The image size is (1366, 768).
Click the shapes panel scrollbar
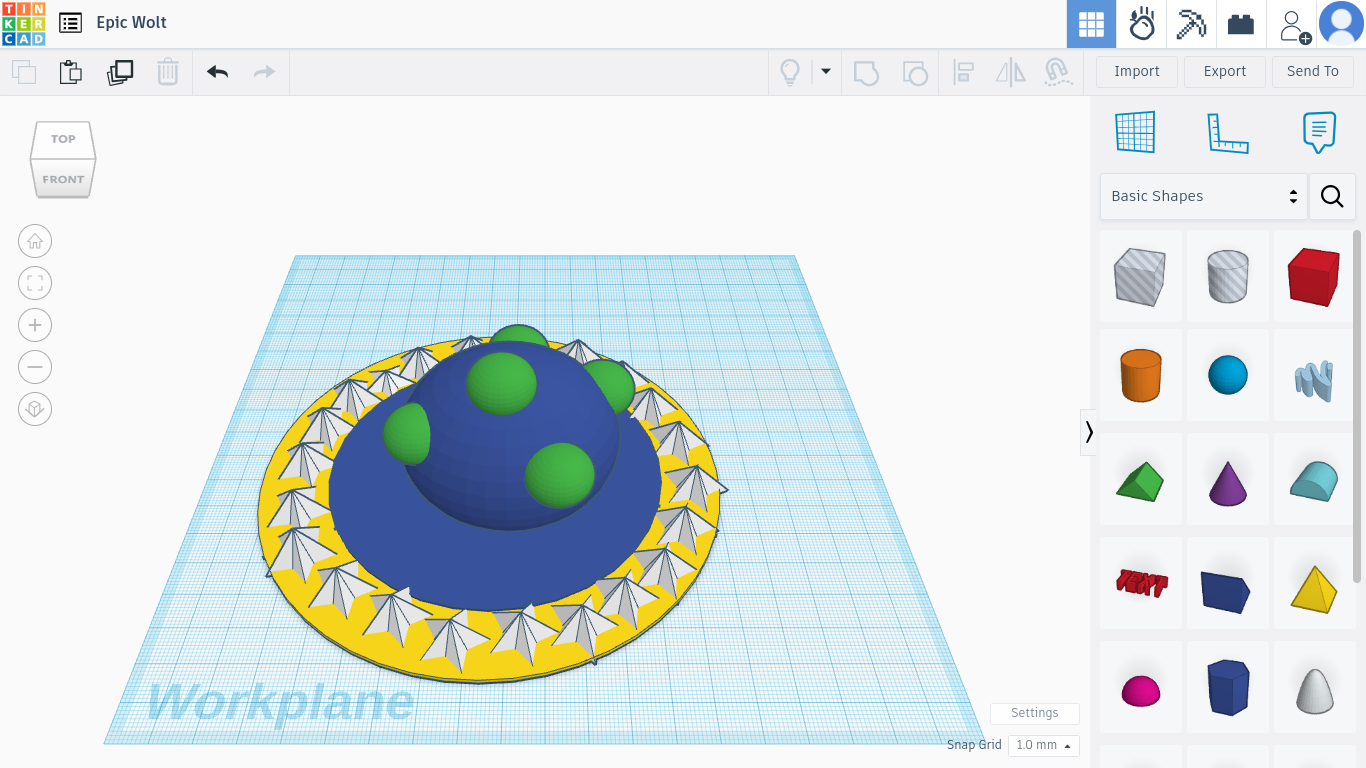[x=1357, y=405]
